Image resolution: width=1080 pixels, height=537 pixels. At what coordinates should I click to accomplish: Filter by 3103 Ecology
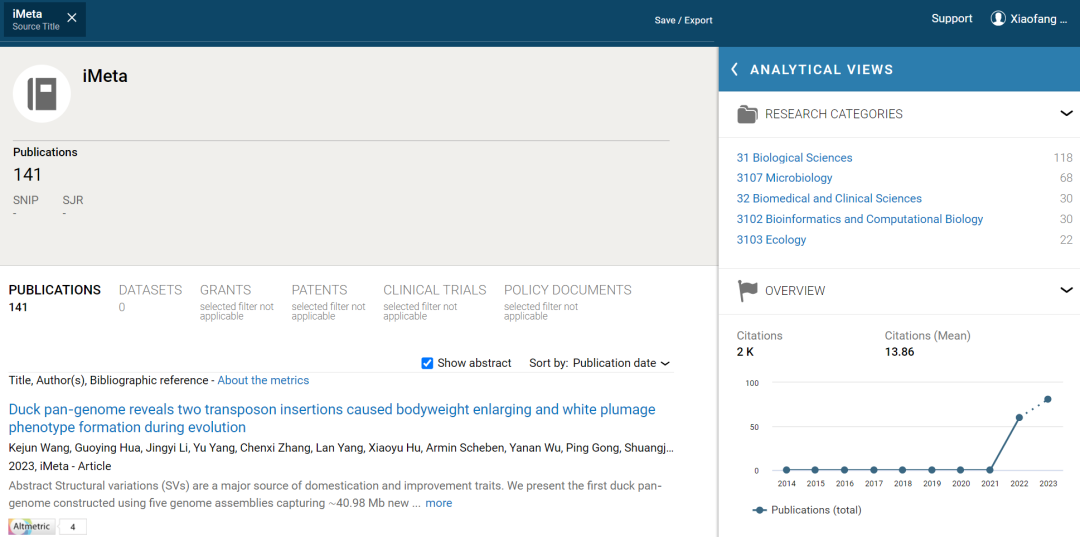pyautogui.click(x=771, y=240)
